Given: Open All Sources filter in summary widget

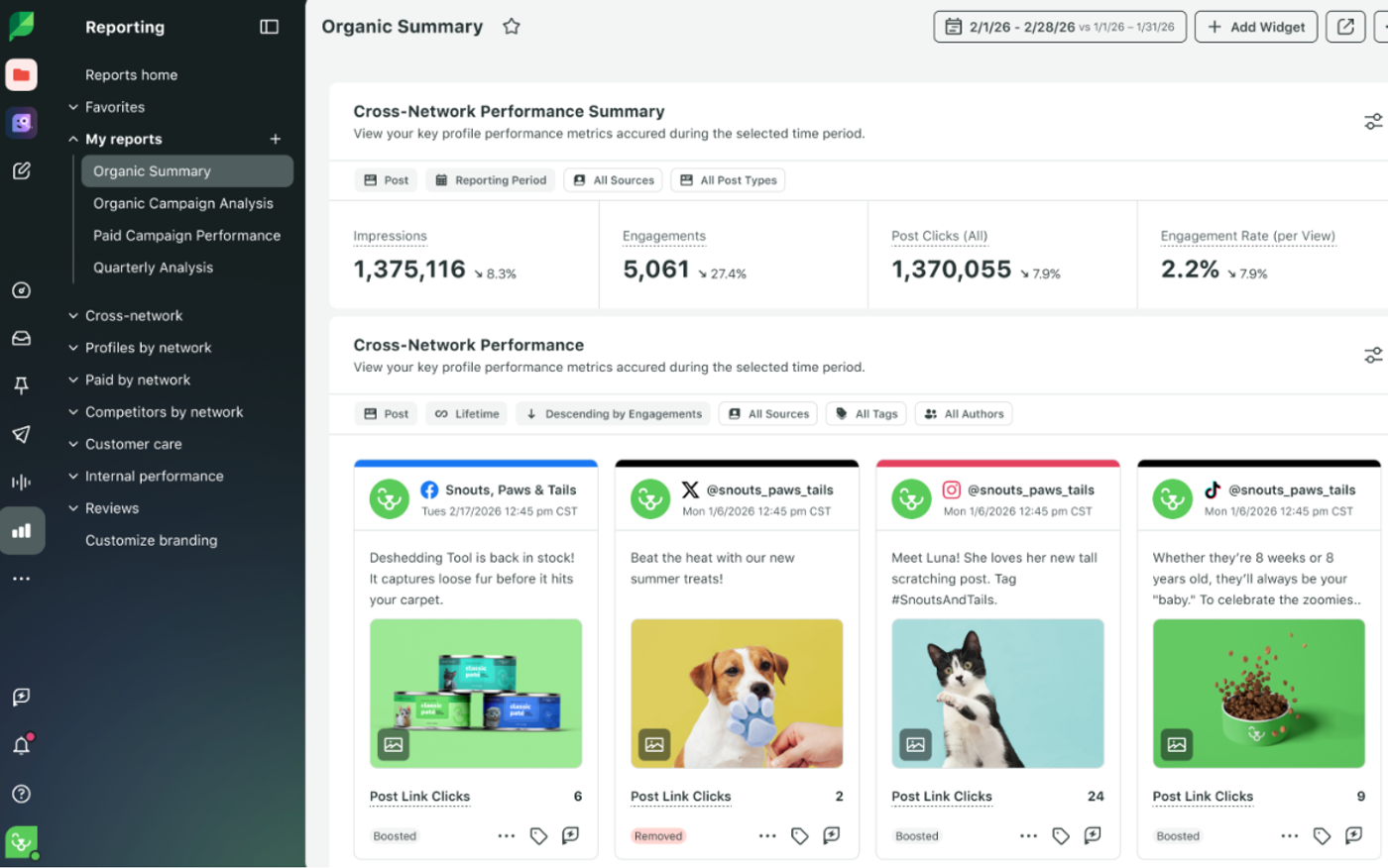Looking at the screenshot, I should click(613, 180).
